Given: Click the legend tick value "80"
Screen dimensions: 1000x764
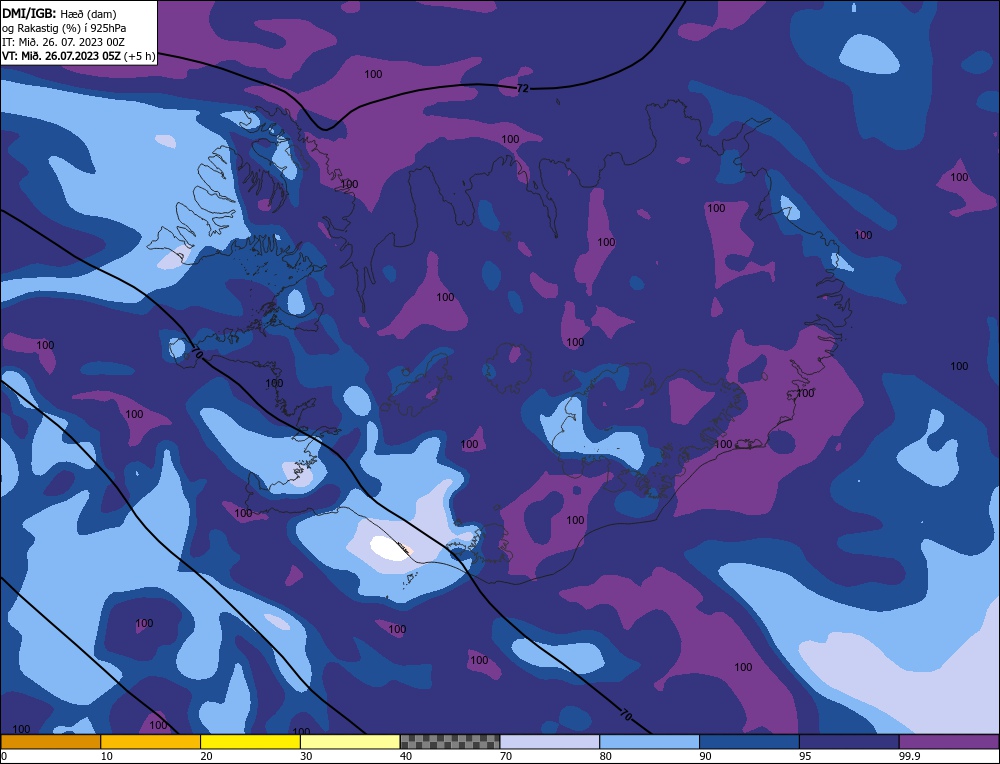Looking at the screenshot, I should point(606,756).
